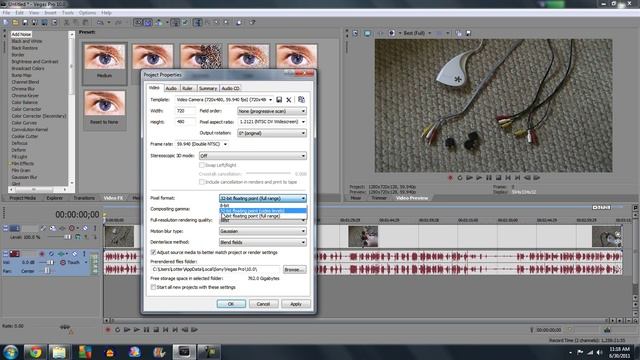Click the Save icon in main toolbar
The image size is (640, 360).
click(25, 22)
